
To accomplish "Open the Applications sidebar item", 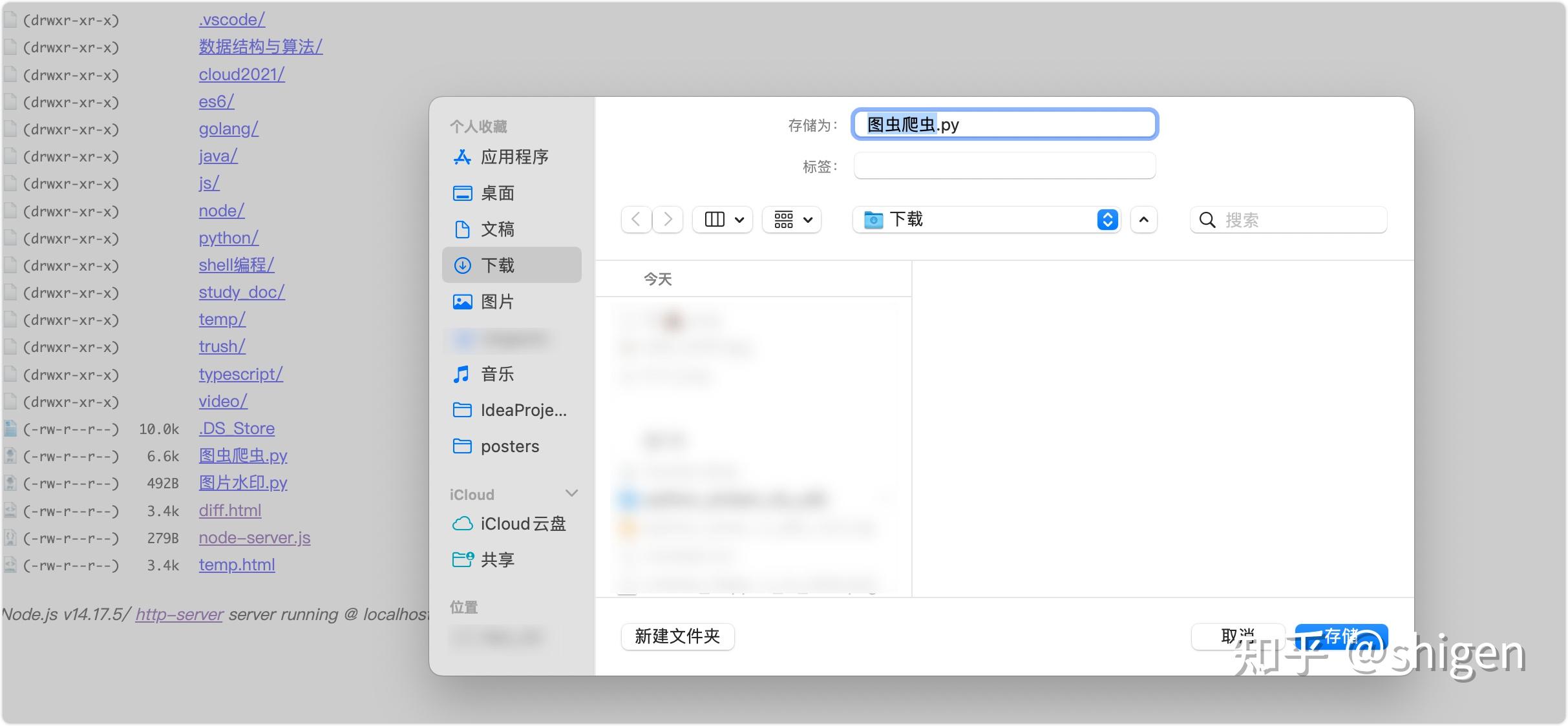I will point(513,157).
